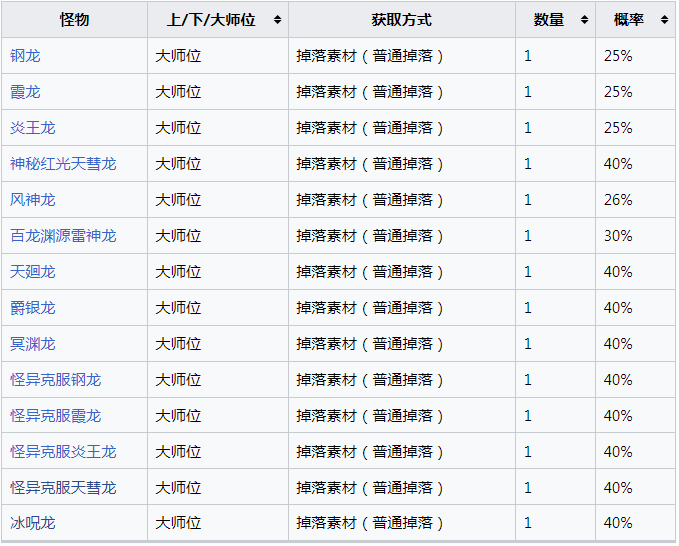Viewport: 679px width, 546px height.
Task: Open the 风神龙 monster link
Action: [x=33, y=200]
